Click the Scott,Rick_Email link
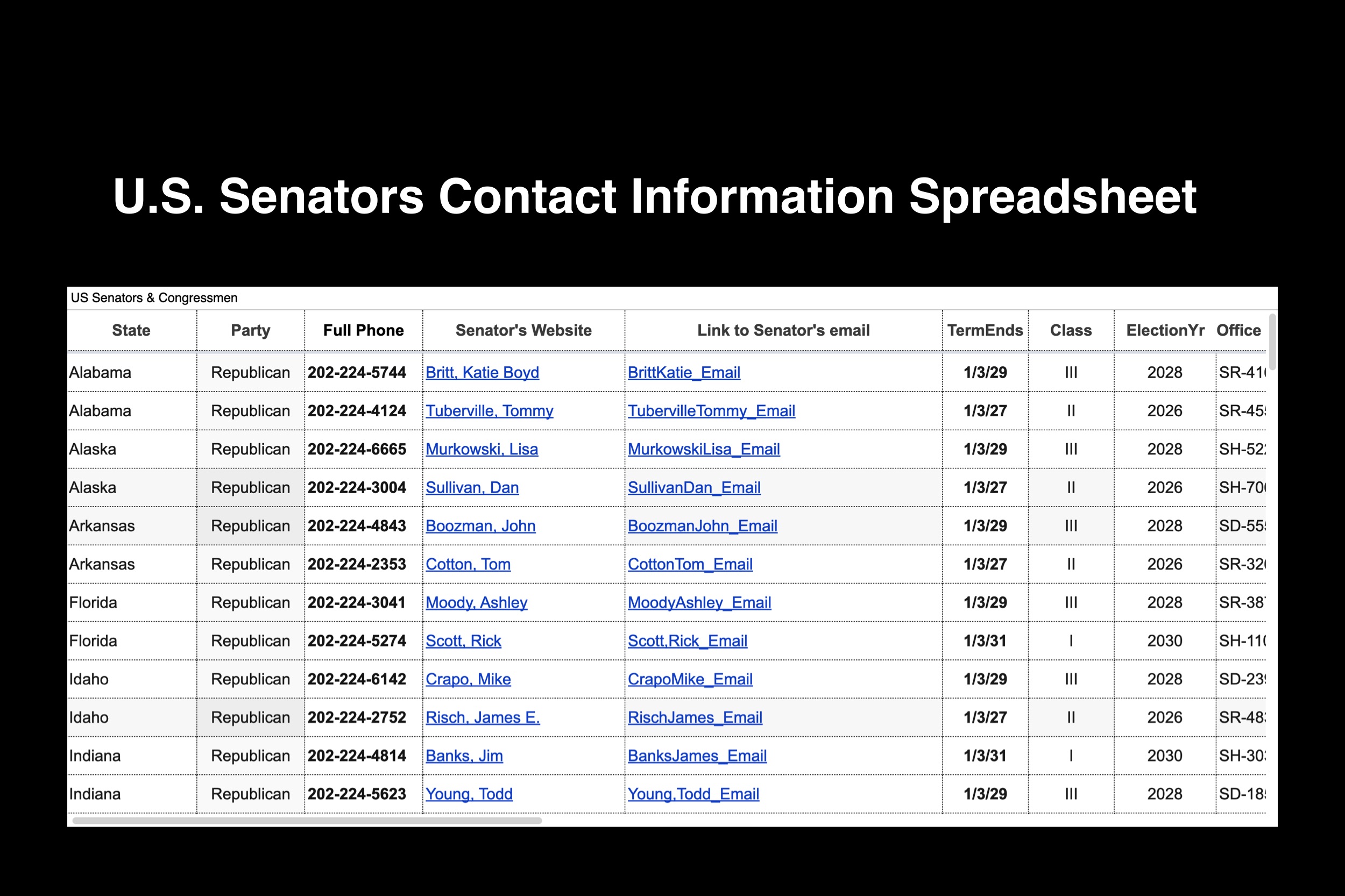1345x896 pixels. click(x=687, y=641)
